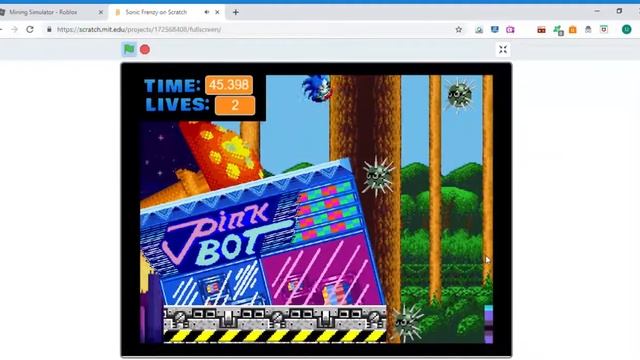Click the spiked enemy near the bottom
The image size is (640, 360).
(x=406, y=322)
